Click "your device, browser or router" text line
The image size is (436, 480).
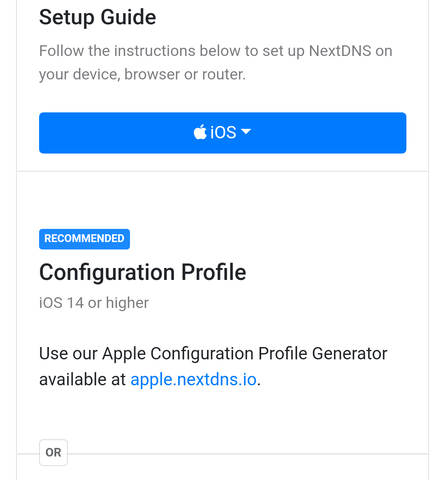[142, 74]
